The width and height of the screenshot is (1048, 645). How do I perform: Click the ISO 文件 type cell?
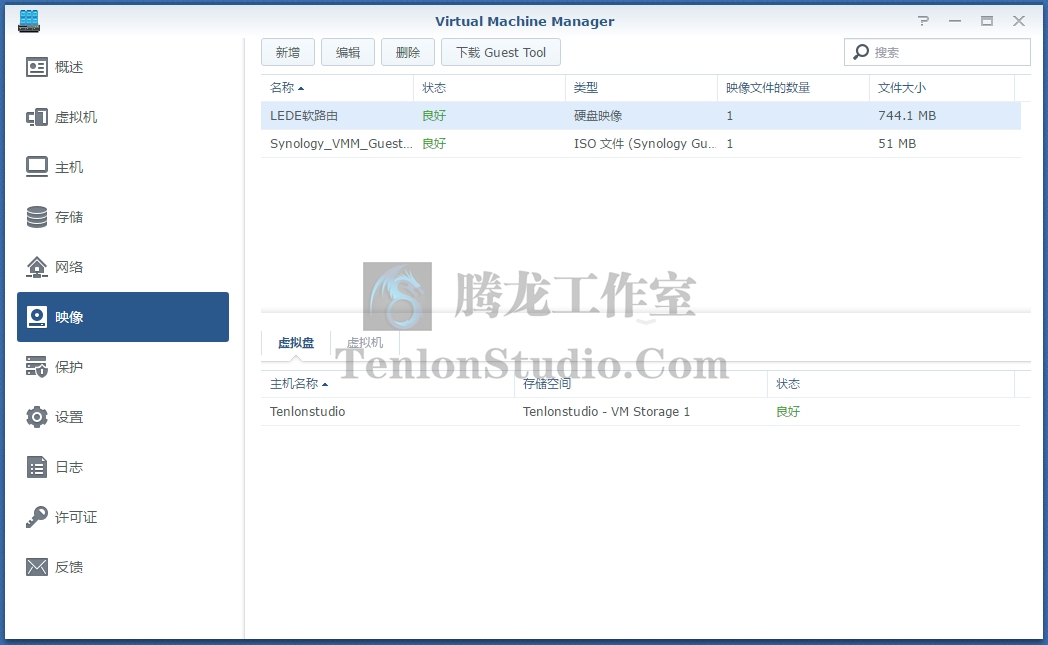click(644, 144)
